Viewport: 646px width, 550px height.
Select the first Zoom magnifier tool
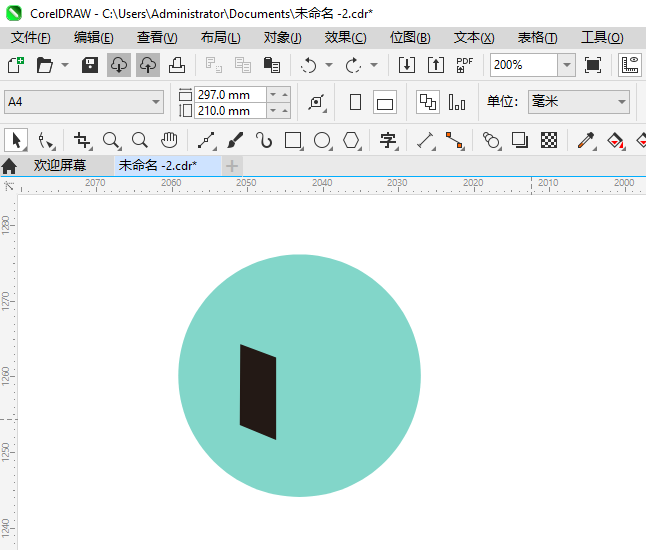point(112,140)
